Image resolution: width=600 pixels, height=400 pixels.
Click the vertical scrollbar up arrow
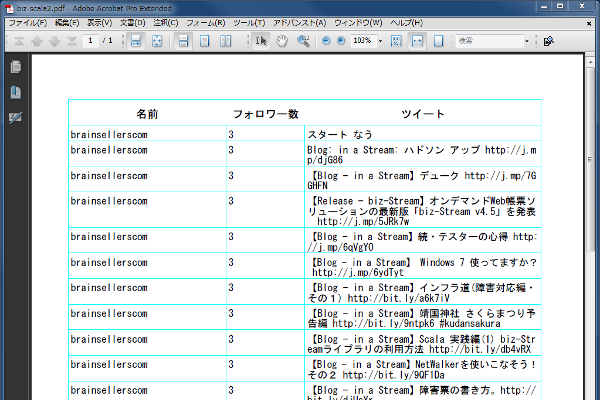pos(590,62)
